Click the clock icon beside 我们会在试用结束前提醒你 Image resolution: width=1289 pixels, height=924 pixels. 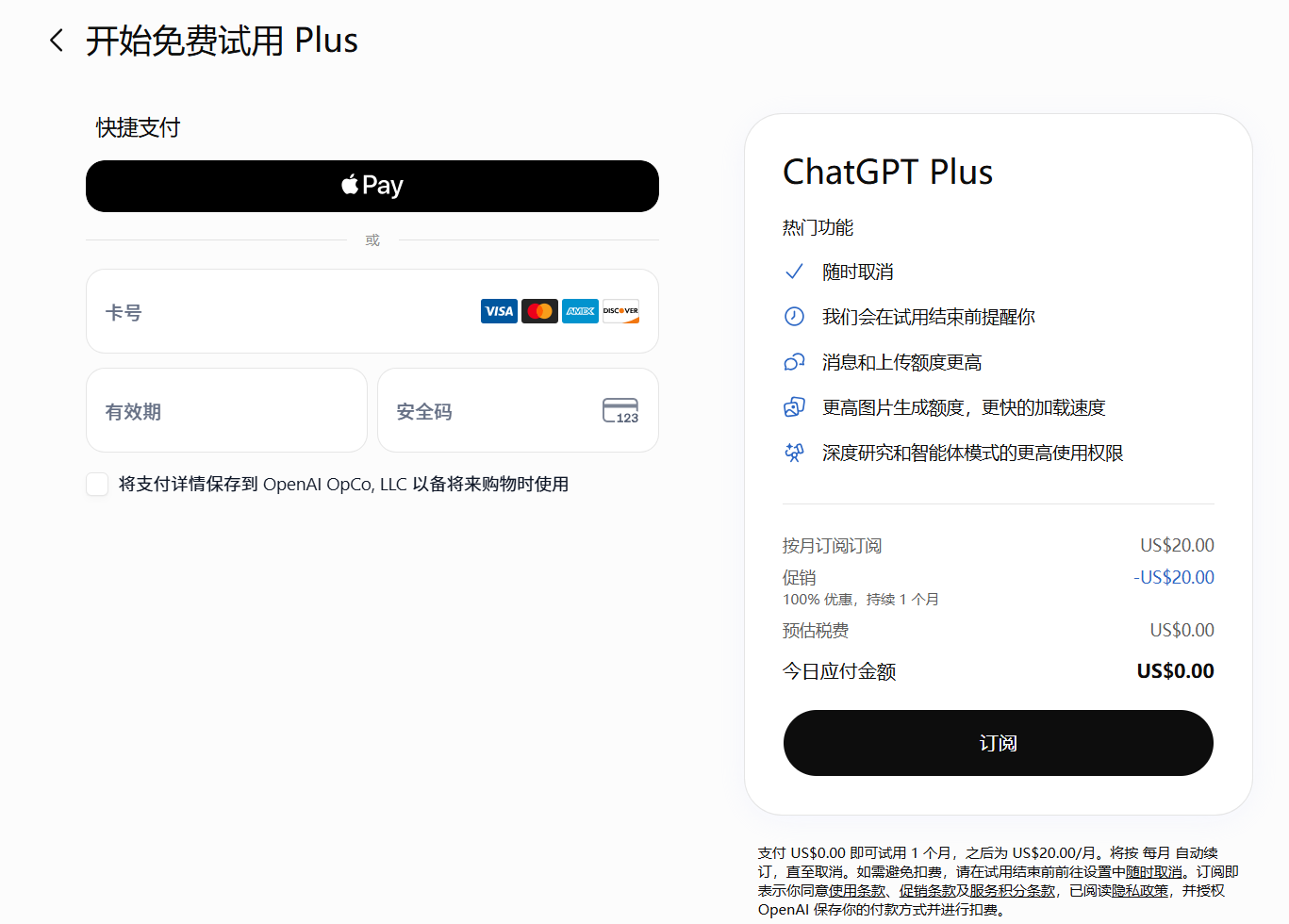(x=794, y=317)
